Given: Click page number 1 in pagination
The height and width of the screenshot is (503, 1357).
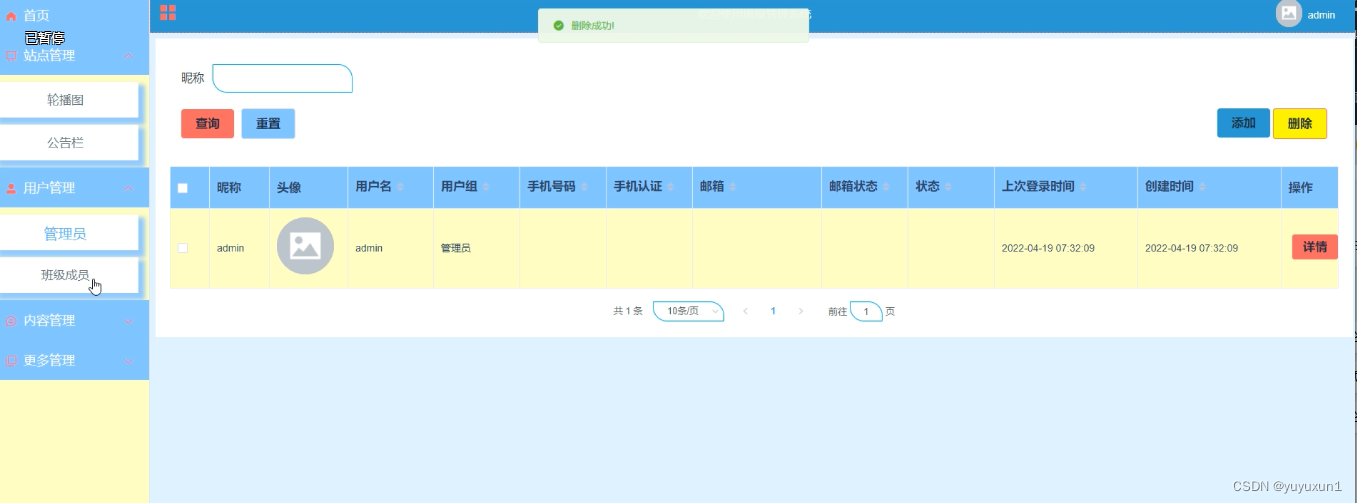Looking at the screenshot, I should click(773, 312).
